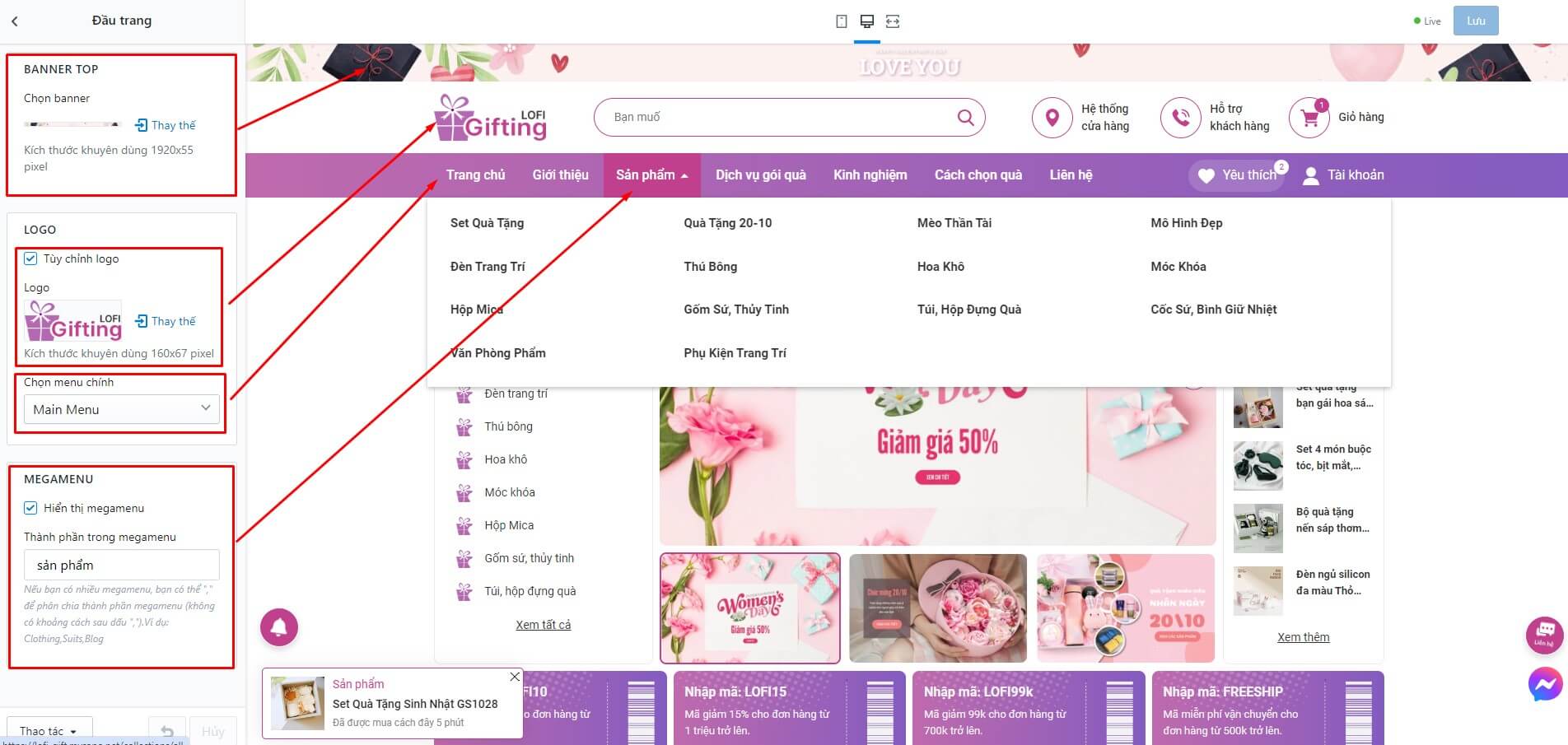The image size is (1568, 745).
Task: Open the shopping cart icon
Action: [x=1309, y=118]
